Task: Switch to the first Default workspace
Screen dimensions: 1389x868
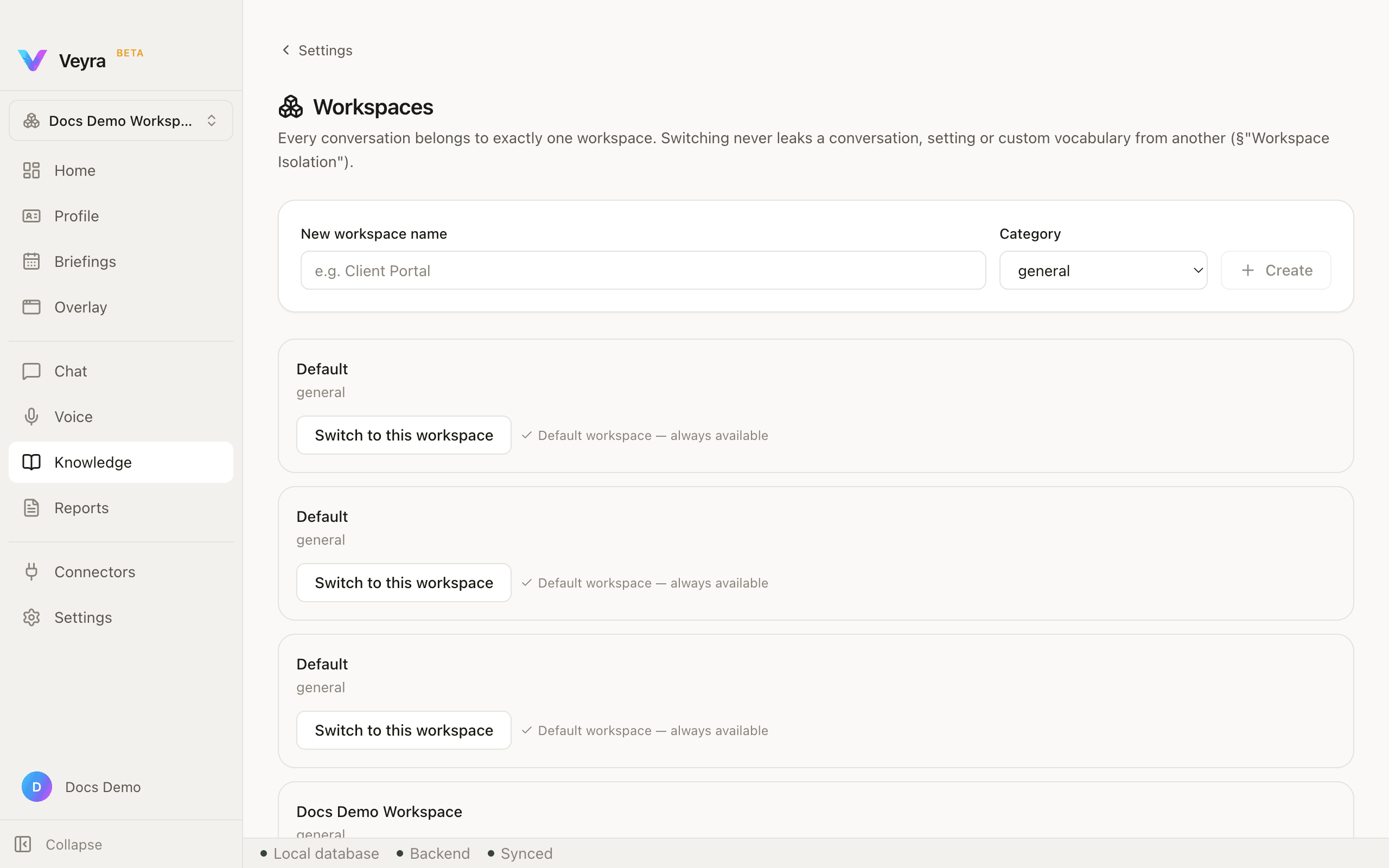Action: pos(404,435)
